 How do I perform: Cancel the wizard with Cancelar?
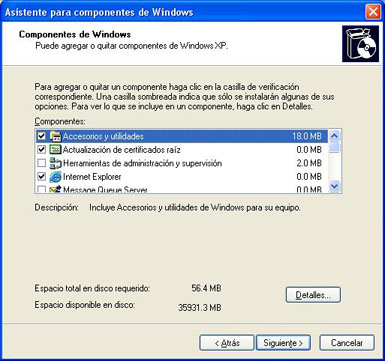tap(347, 343)
